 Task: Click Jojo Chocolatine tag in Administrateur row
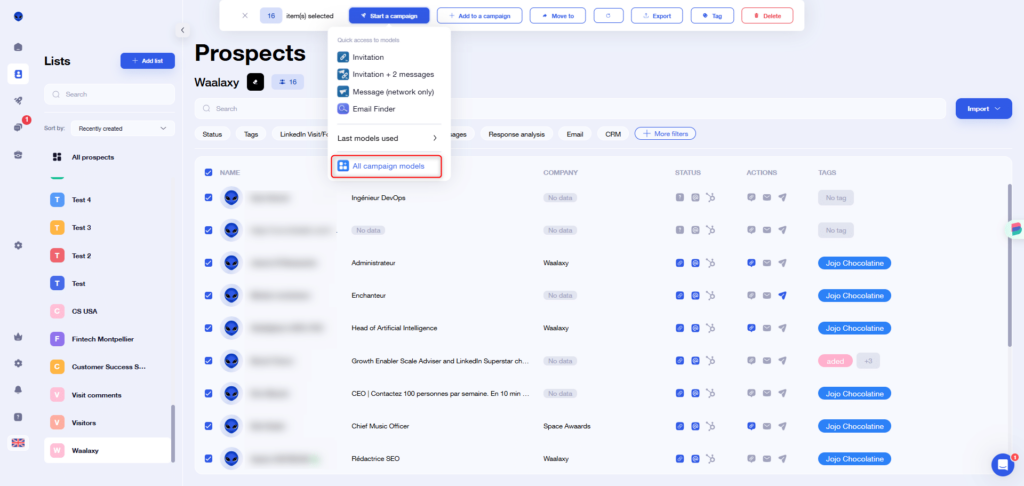pos(855,263)
